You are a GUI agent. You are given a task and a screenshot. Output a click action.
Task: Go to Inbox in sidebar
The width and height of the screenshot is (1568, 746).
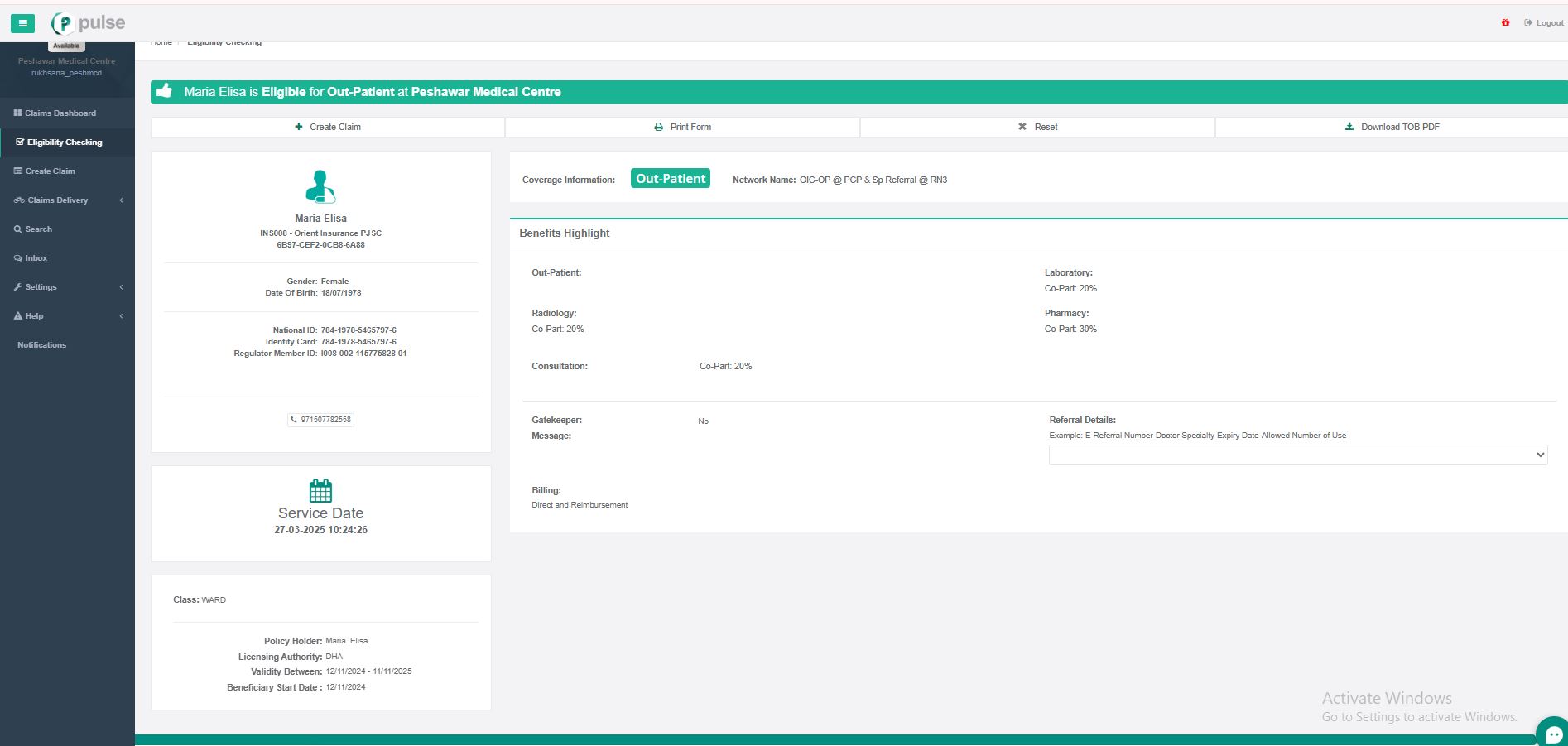[36, 258]
